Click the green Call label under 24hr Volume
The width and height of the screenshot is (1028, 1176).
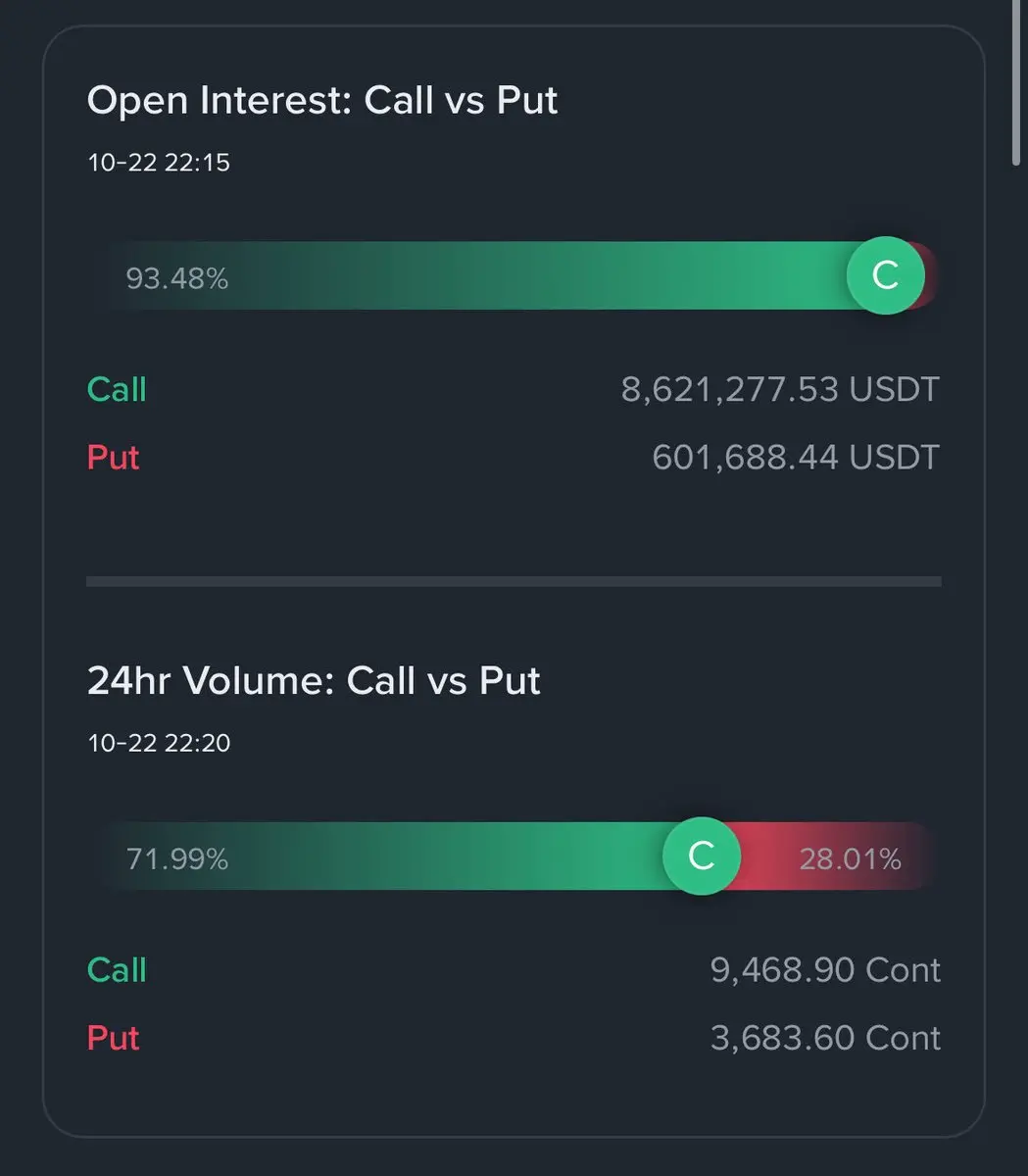coord(117,969)
